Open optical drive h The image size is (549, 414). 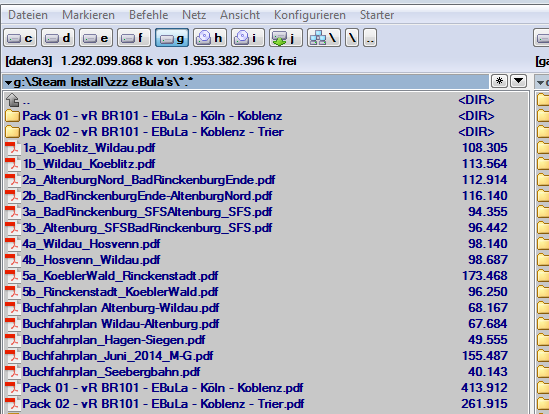tap(210, 38)
